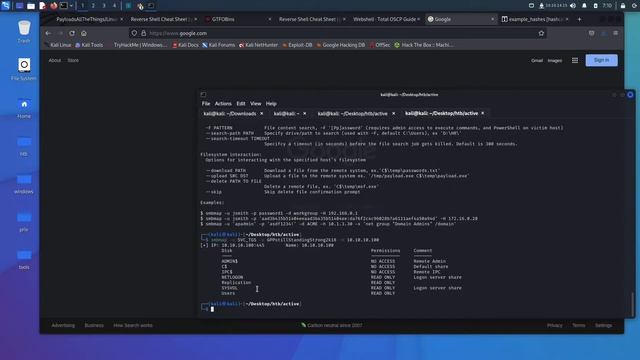
Task: Go back in Firefox
Action: click(48, 33)
